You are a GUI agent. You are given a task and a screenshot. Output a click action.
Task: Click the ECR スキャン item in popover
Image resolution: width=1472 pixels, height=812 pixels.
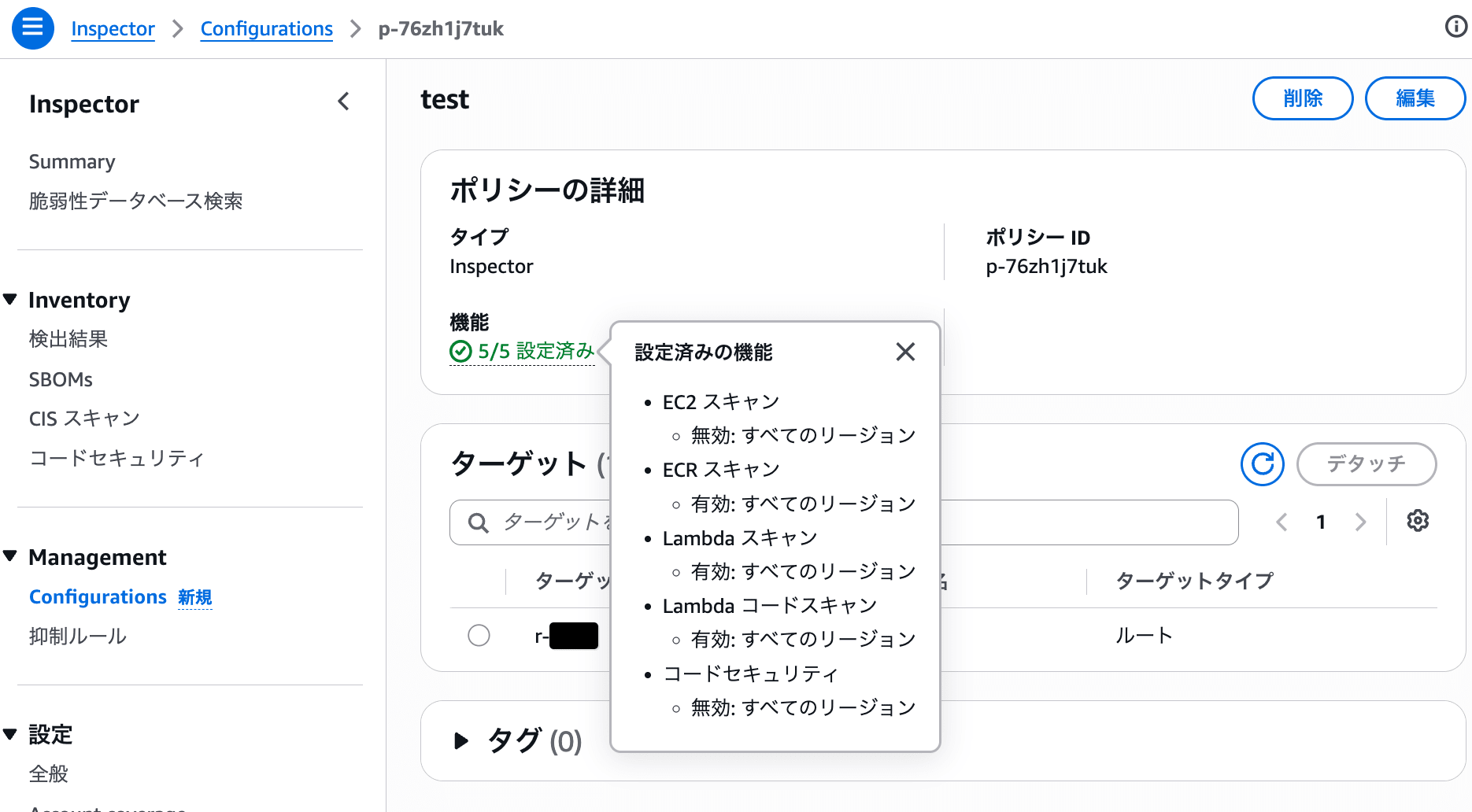721,470
